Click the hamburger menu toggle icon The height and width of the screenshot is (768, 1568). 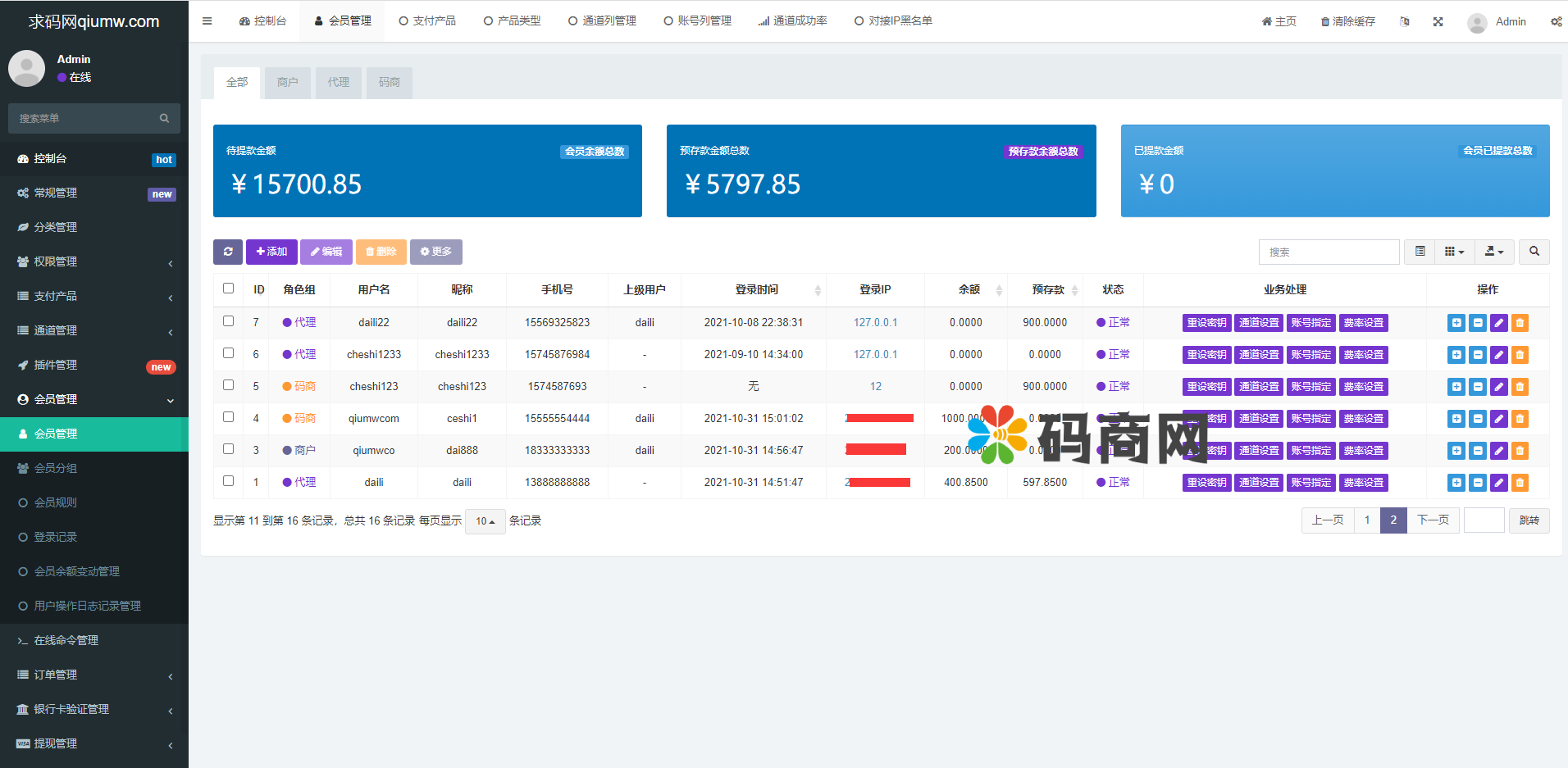coord(207,21)
